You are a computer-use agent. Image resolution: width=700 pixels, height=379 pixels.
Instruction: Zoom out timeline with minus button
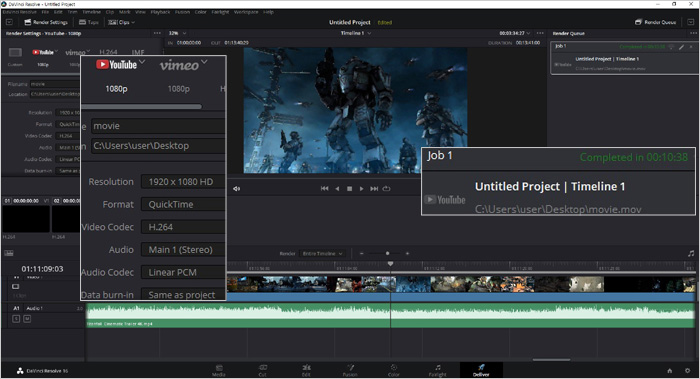[362, 254]
